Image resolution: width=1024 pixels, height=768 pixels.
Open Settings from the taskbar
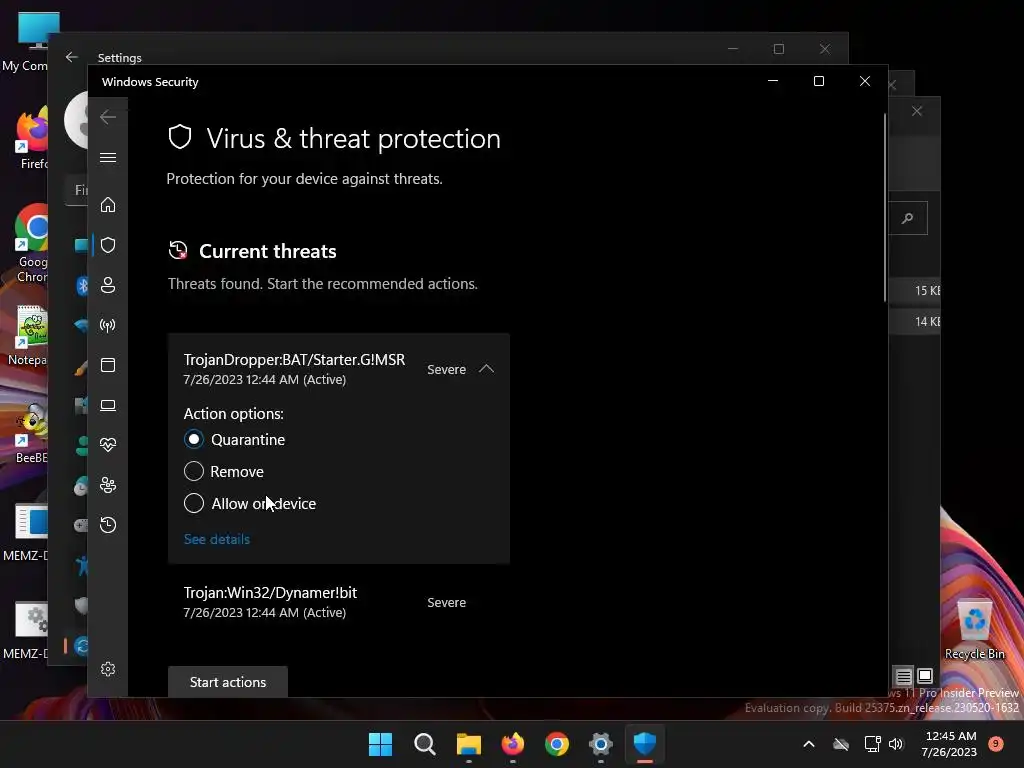tap(601, 744)
